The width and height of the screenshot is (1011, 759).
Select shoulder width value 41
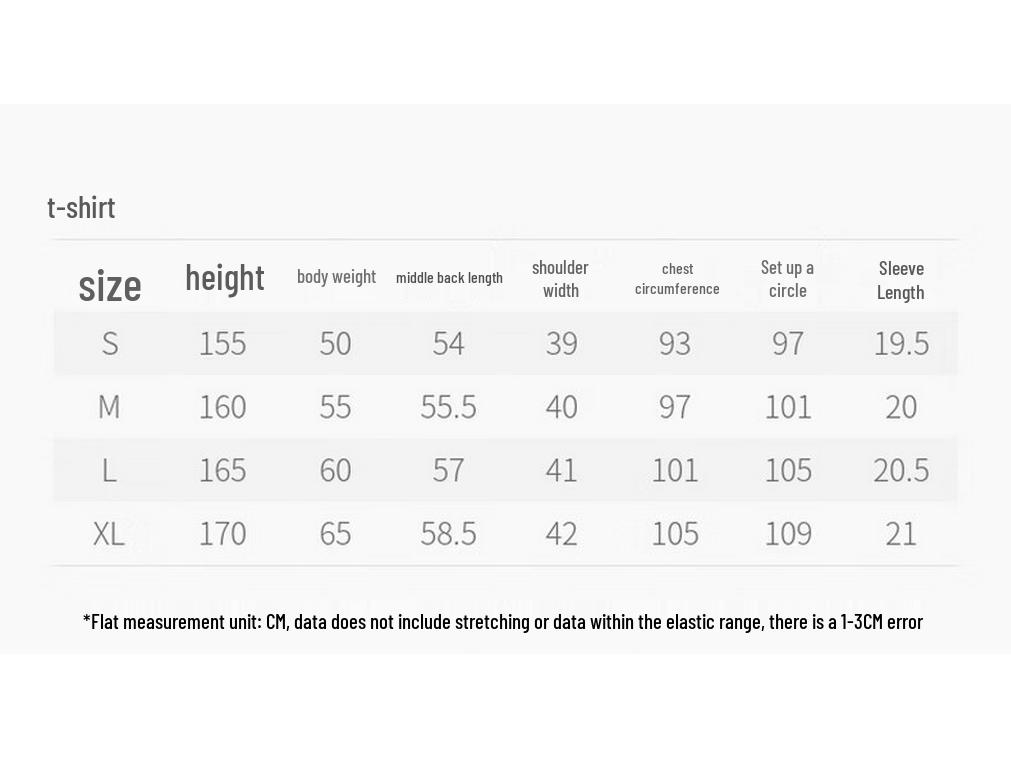561,470
